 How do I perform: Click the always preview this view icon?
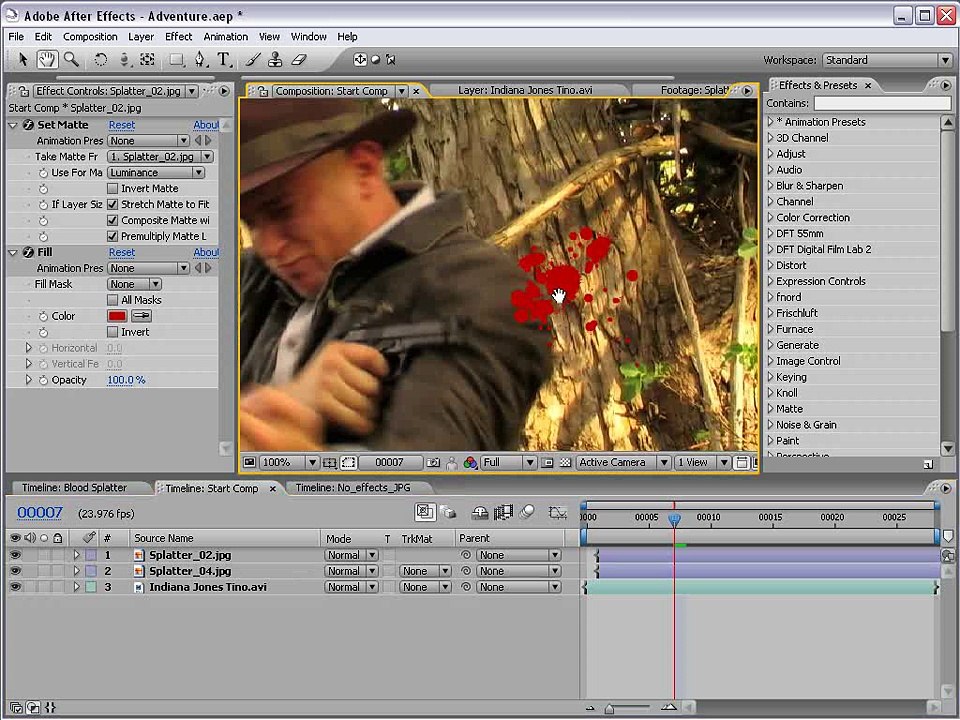(250, 462)
